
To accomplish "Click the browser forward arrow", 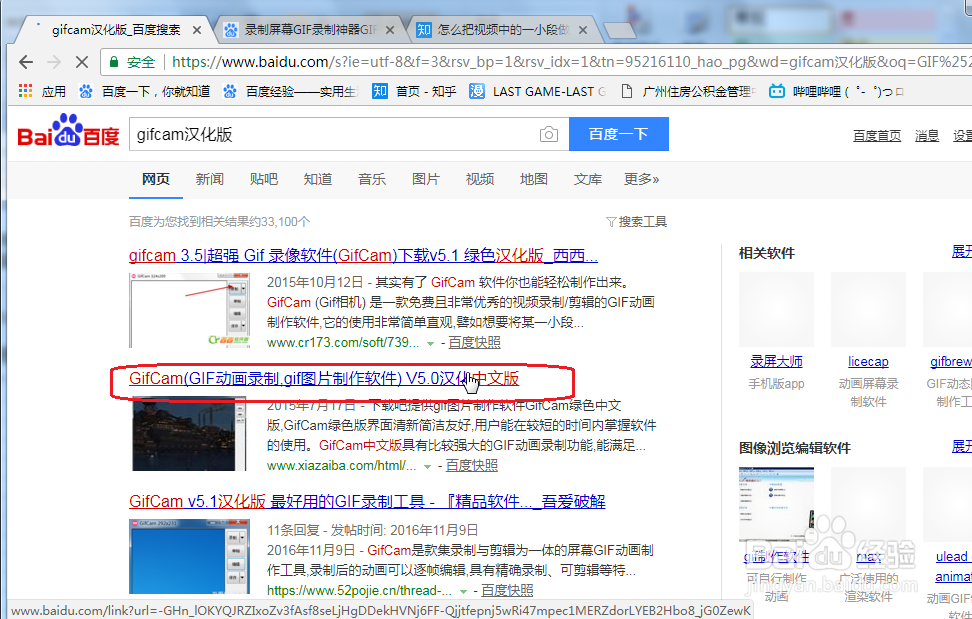I will (x=54, y=62).
